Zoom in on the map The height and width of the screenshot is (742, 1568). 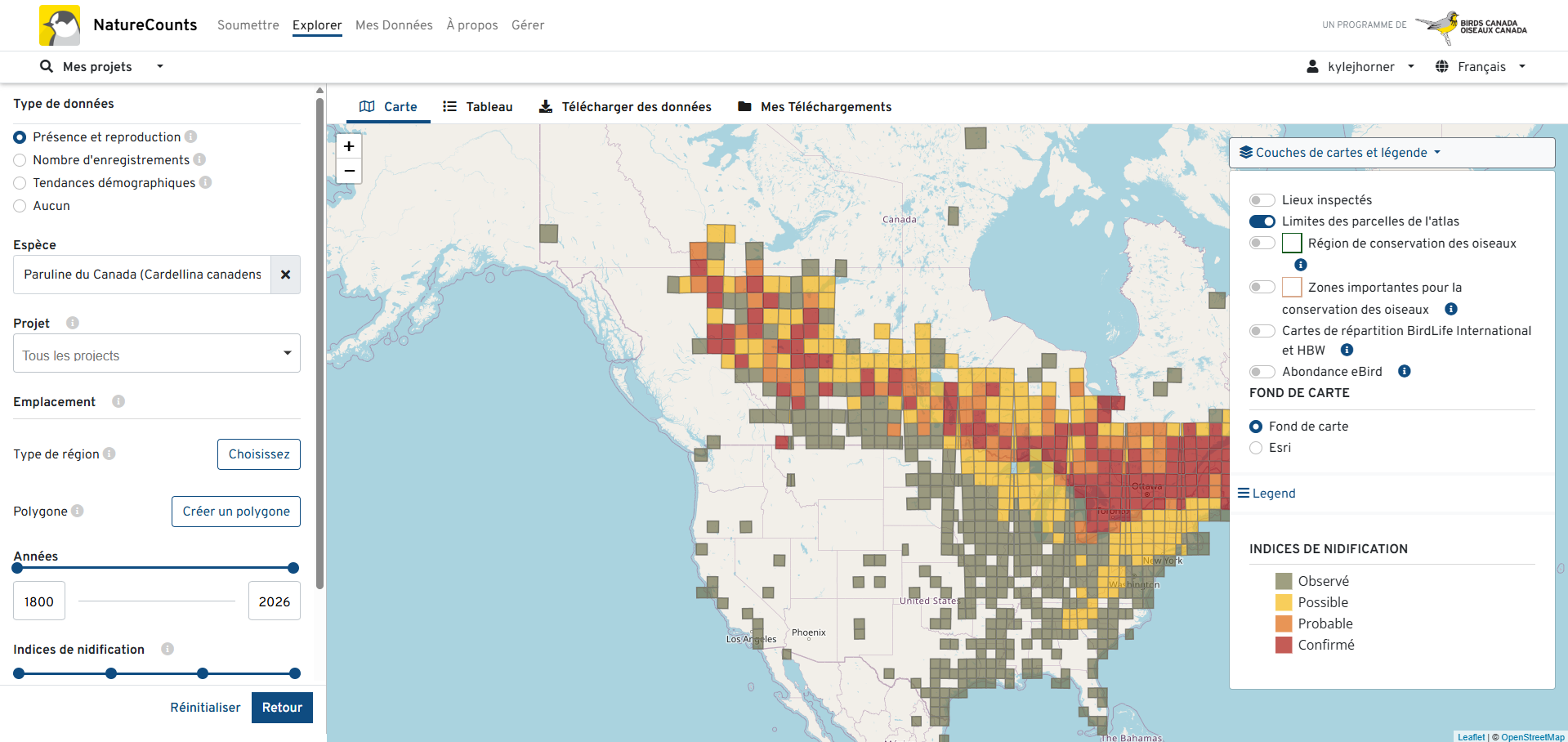[349, 146]
